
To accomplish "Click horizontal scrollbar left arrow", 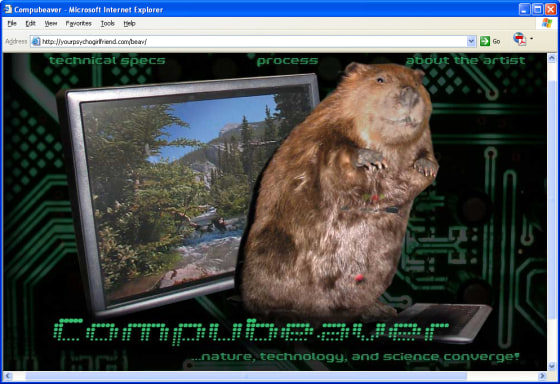I will tap(8, 376).
